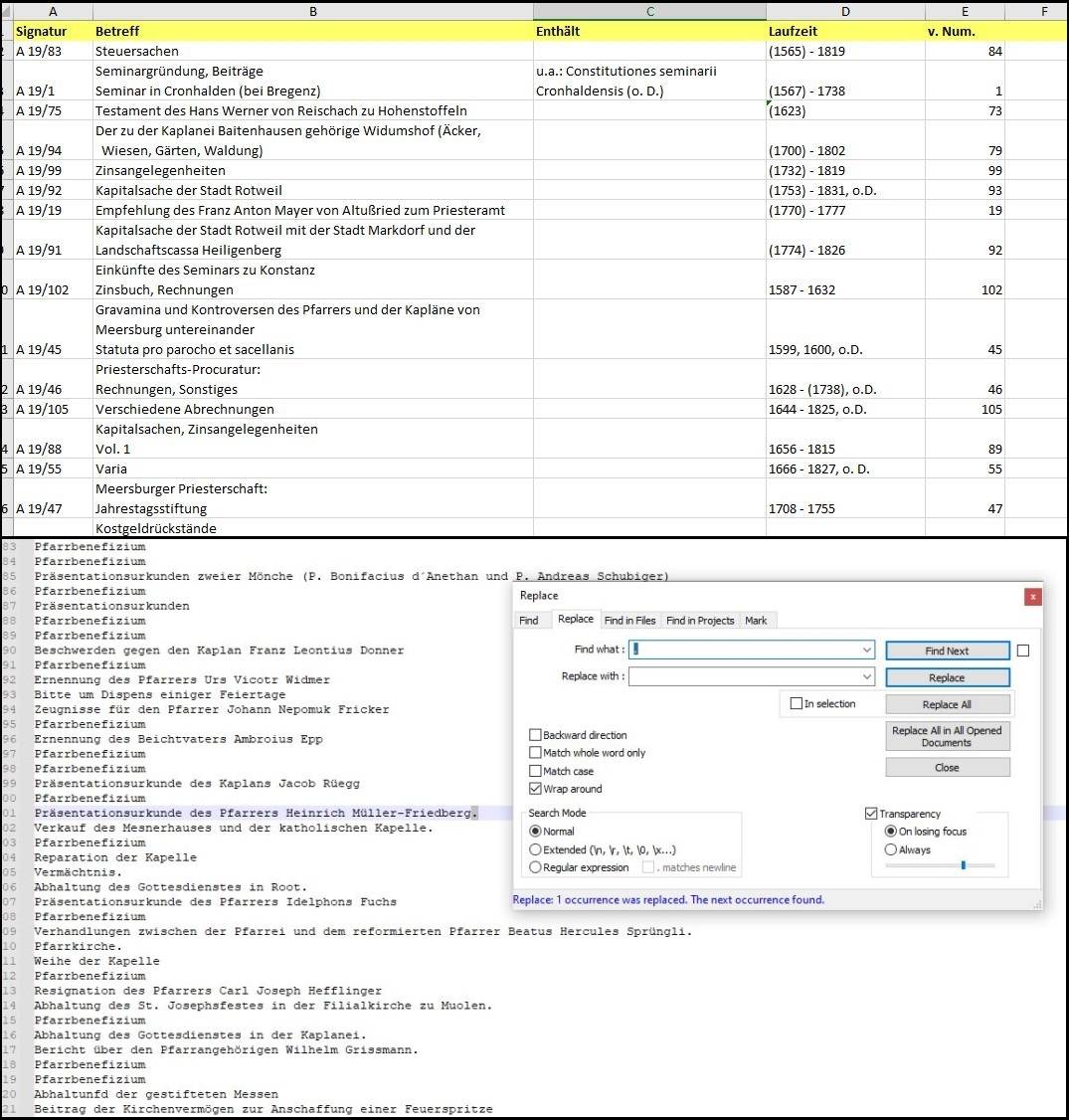Click line Bitte um Dispens einiger Feiertage
This screenshot has width=1069, height=1120.
pyautogui.click(x=160, y=694)
